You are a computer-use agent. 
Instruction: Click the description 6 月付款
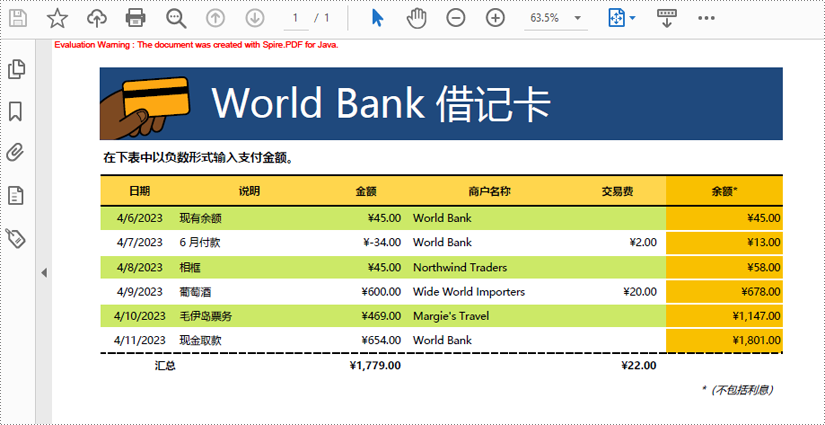199,242
